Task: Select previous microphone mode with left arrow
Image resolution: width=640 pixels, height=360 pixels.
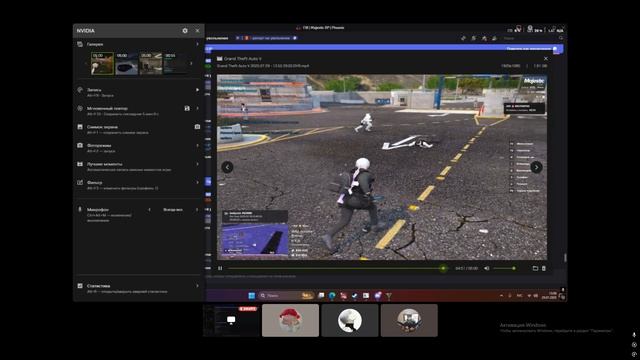Action: pos(149,210)
